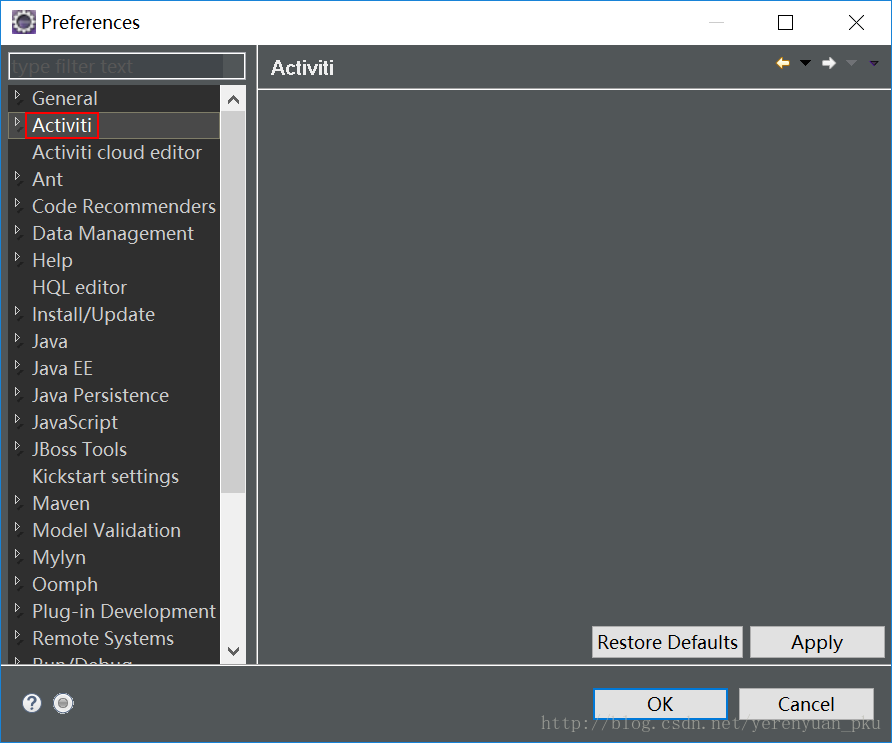
Task: Expand the Help tree node
Action: pos(18,257)
